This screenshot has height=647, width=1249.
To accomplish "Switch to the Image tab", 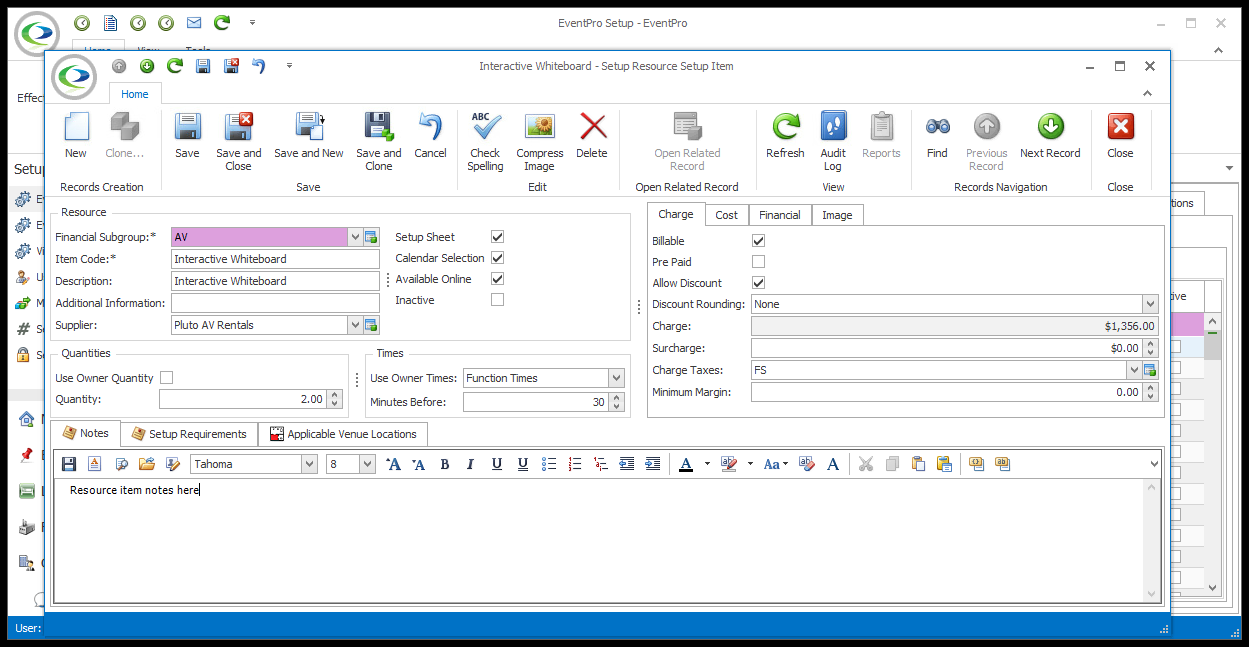I will pyautogui.click(x=837, y=215).
